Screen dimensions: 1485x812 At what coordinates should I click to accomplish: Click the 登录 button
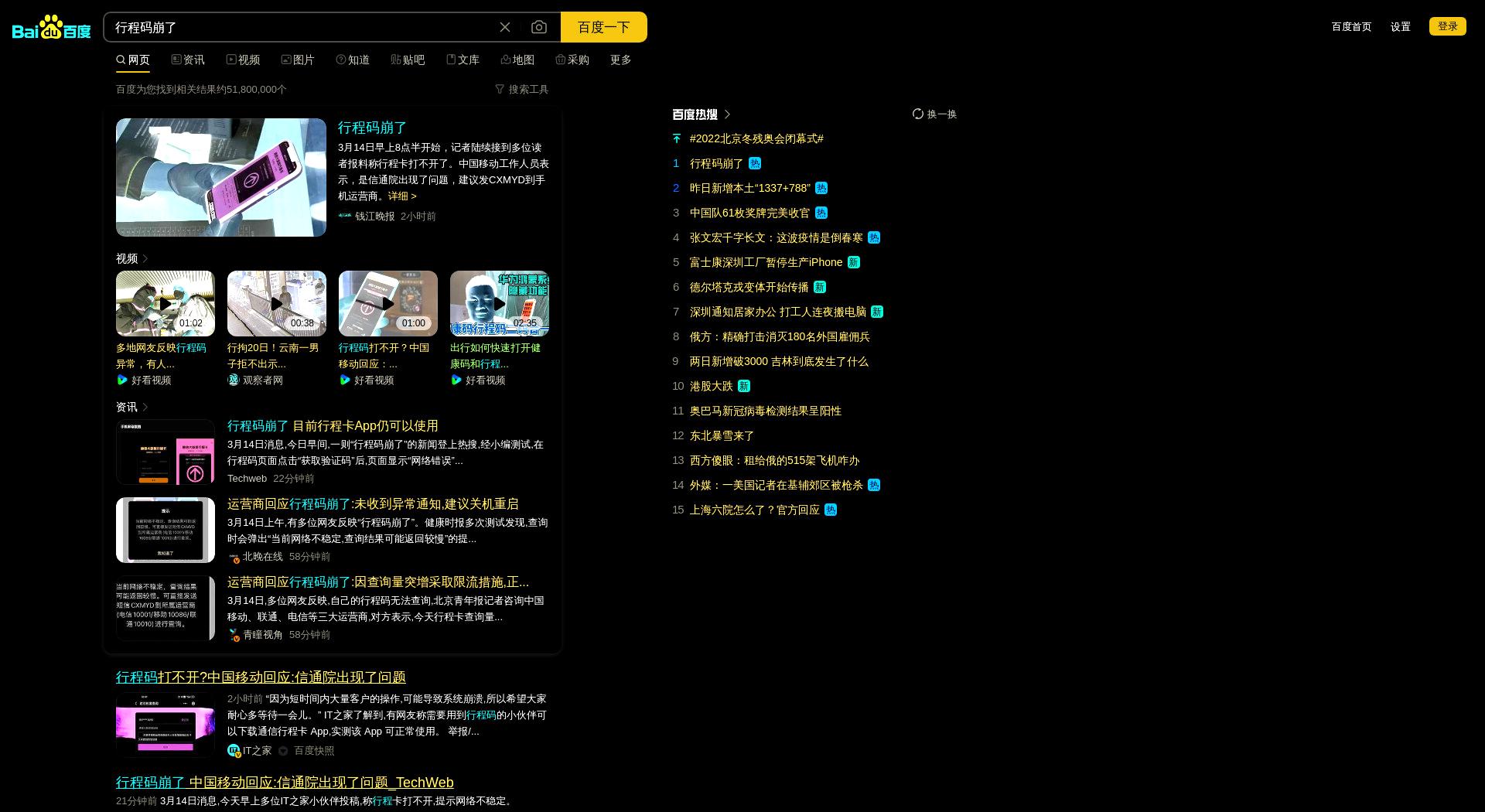click(x=1448, y=26)
